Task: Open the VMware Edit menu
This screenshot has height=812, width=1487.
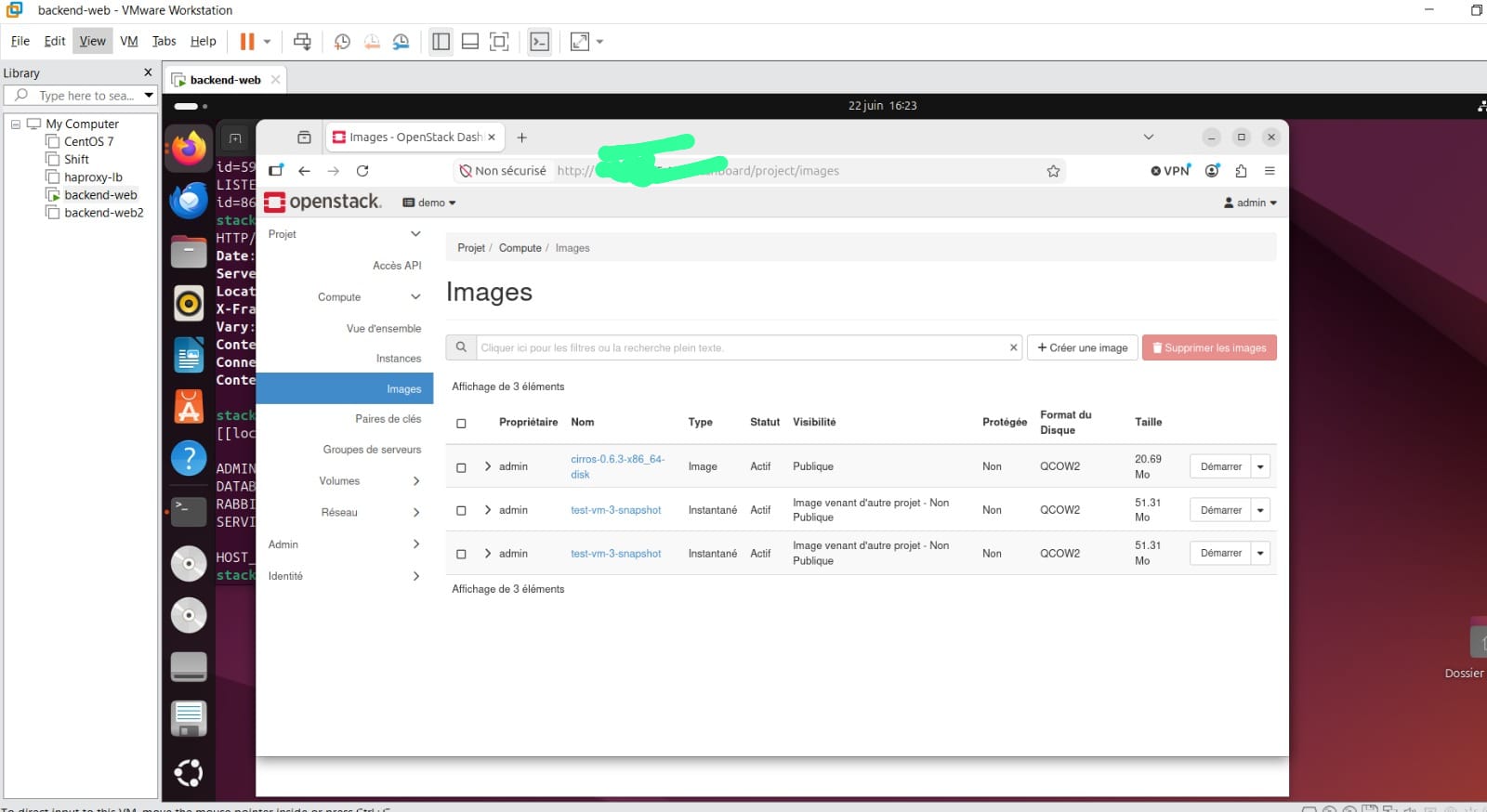Action: click(55, 41)
